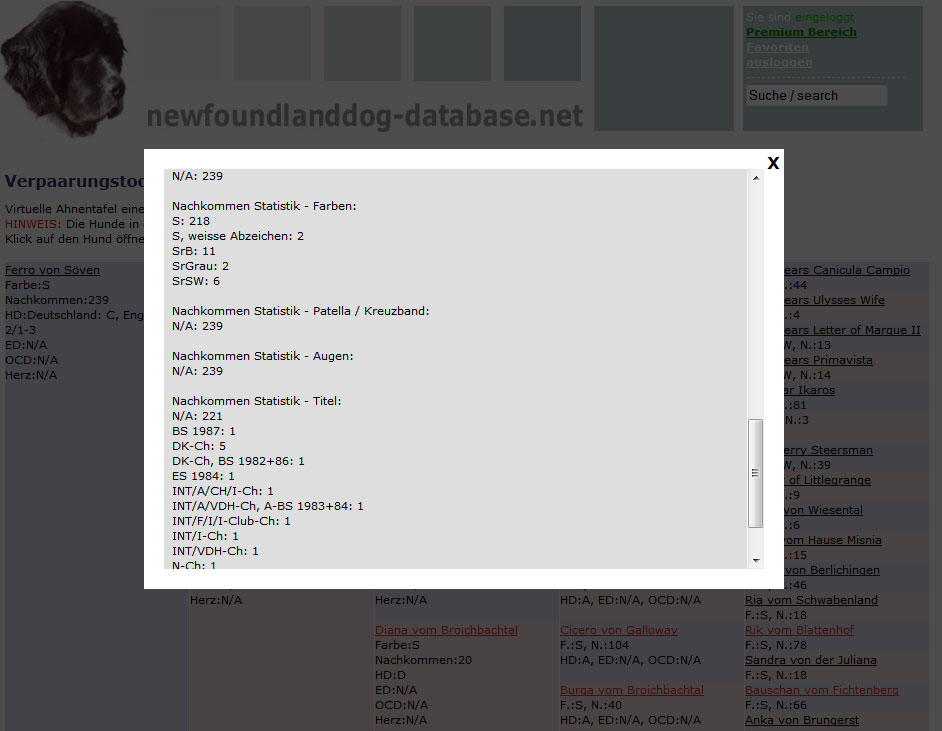Click the newfoundlanddog-database.net site title

364,117
